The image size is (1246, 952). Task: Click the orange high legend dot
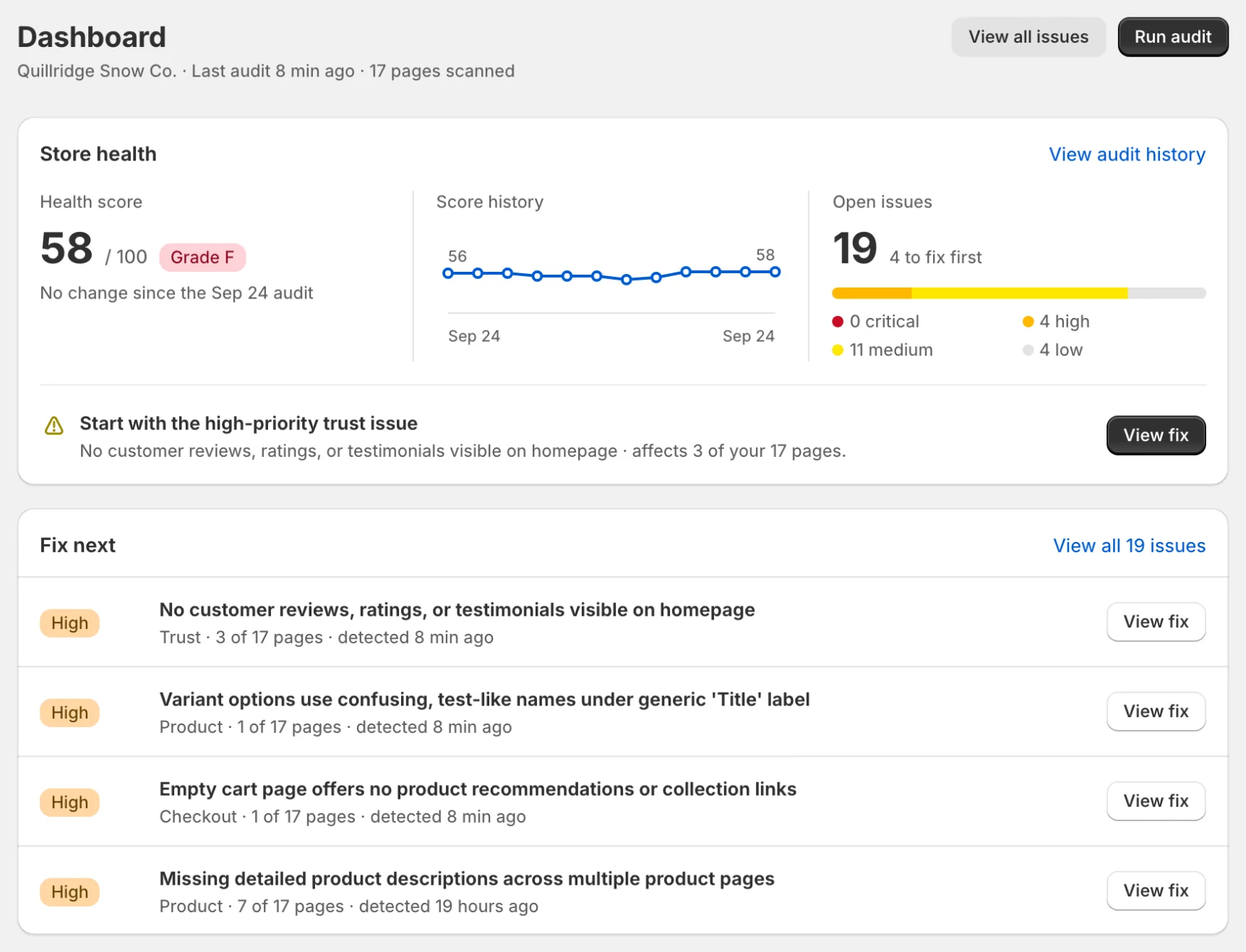coord(1028,322)
